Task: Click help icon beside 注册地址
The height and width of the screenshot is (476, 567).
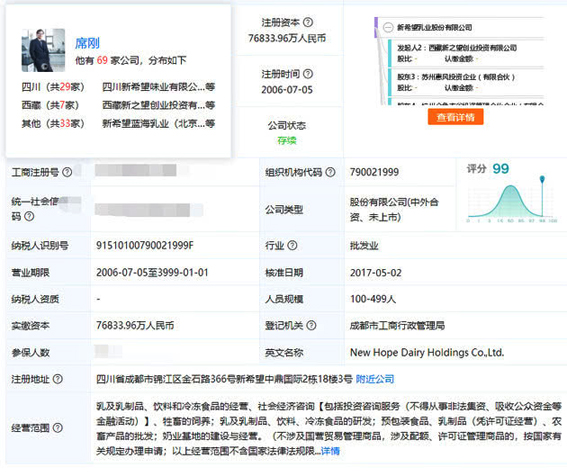Action: [x=58, y=379]
